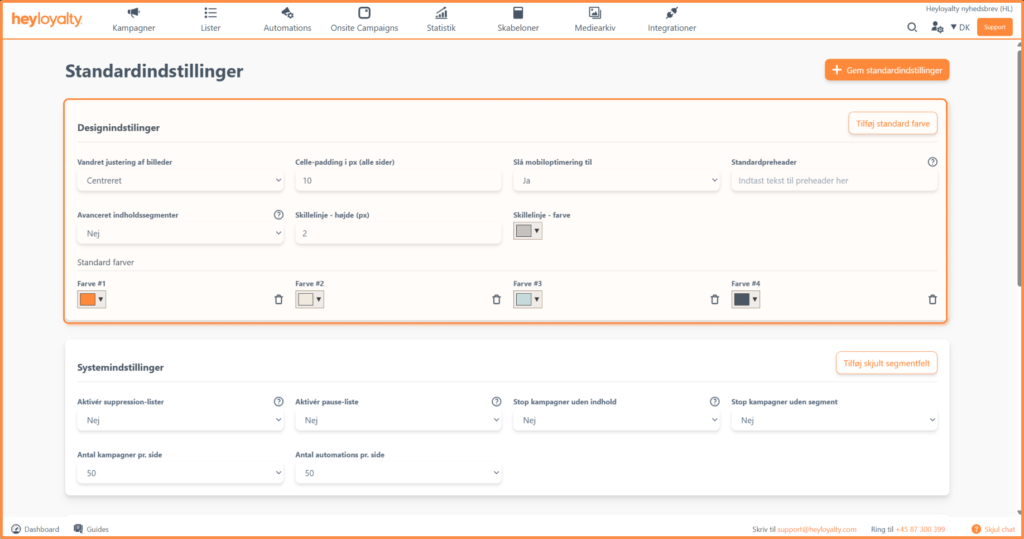Viewport: 1024px width, 539px height.
Task: Click the search magnifier icon
Action: 912,27
